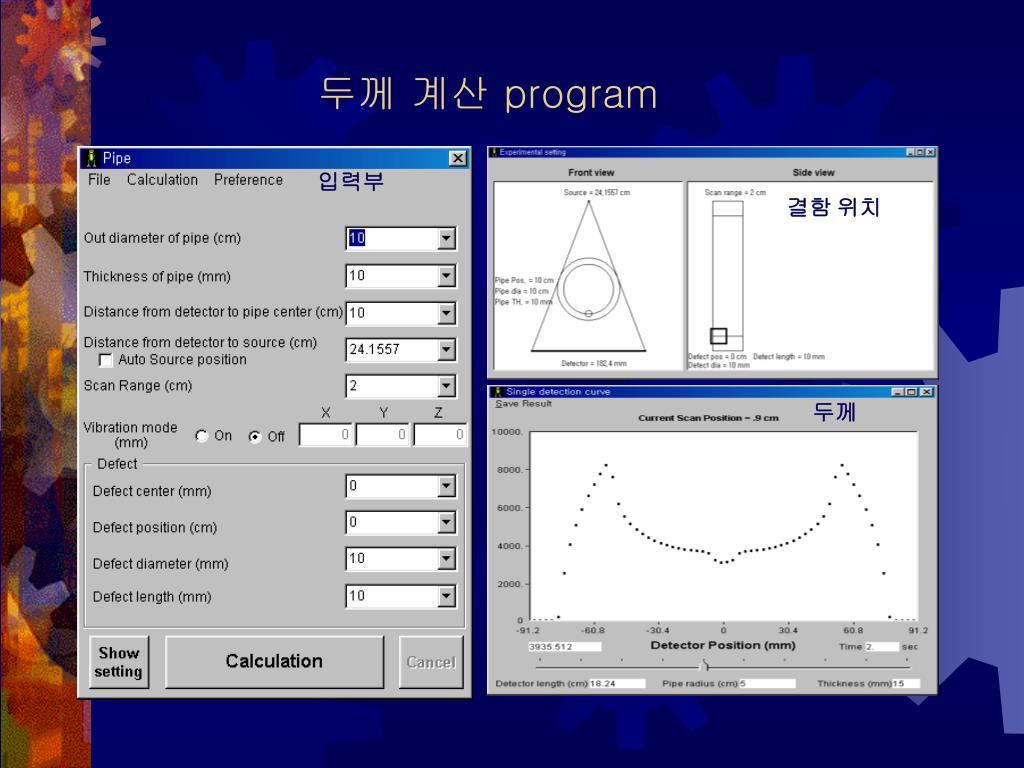Expand the Defect position dropdown
This screenshot has height=768, width=1024.
[x=446, y=522]
